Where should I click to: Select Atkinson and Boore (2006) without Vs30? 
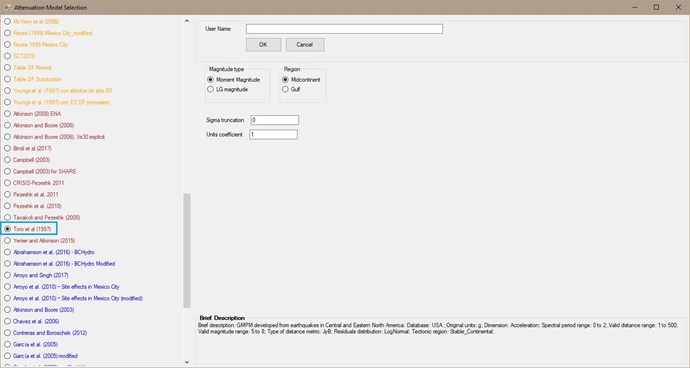[39, 125]
